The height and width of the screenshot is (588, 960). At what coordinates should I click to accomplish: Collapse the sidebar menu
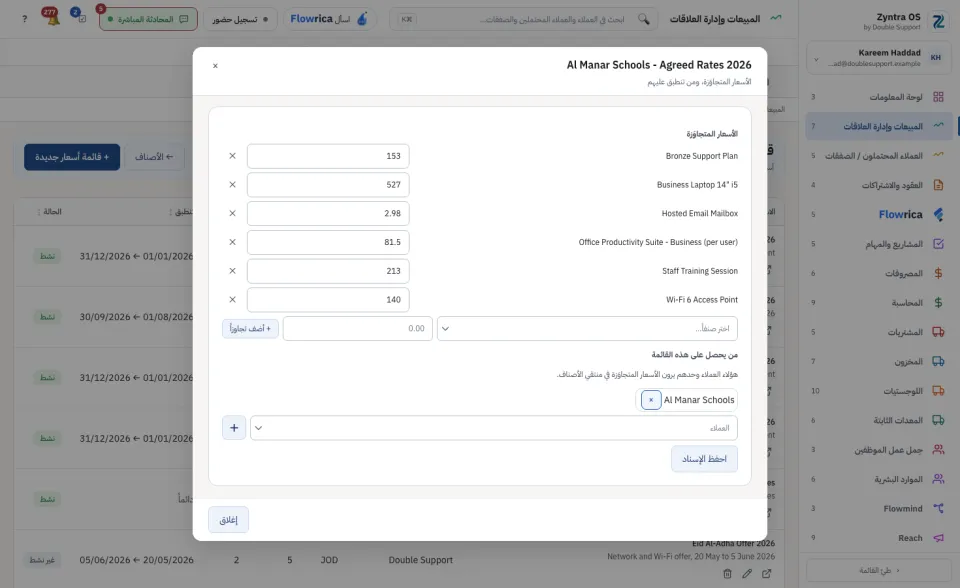click(x=879, y=571)
